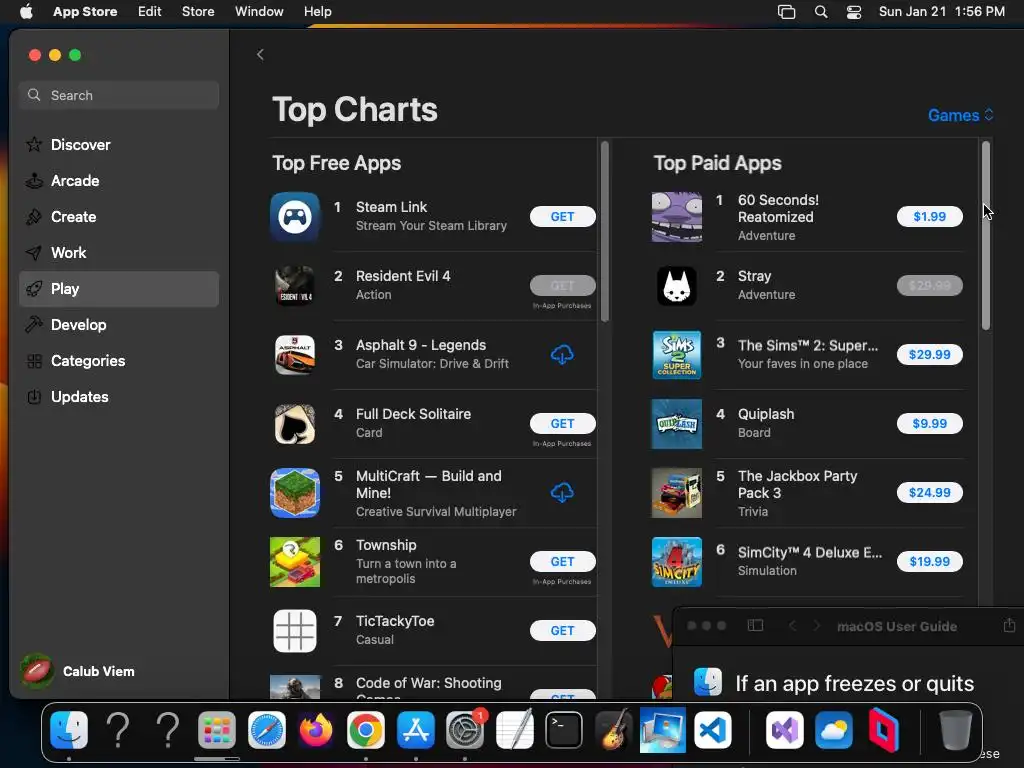Open the Work section

coord(119,253)
